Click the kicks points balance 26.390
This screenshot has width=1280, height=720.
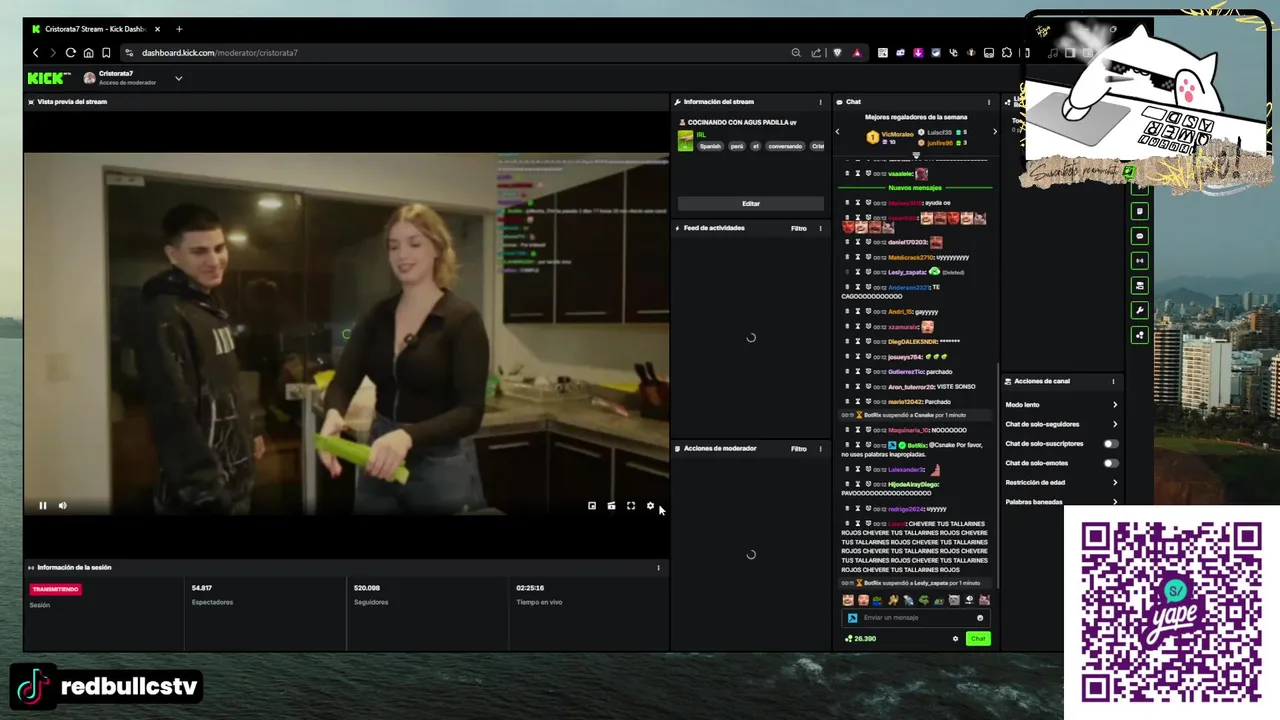click(860, 639)
